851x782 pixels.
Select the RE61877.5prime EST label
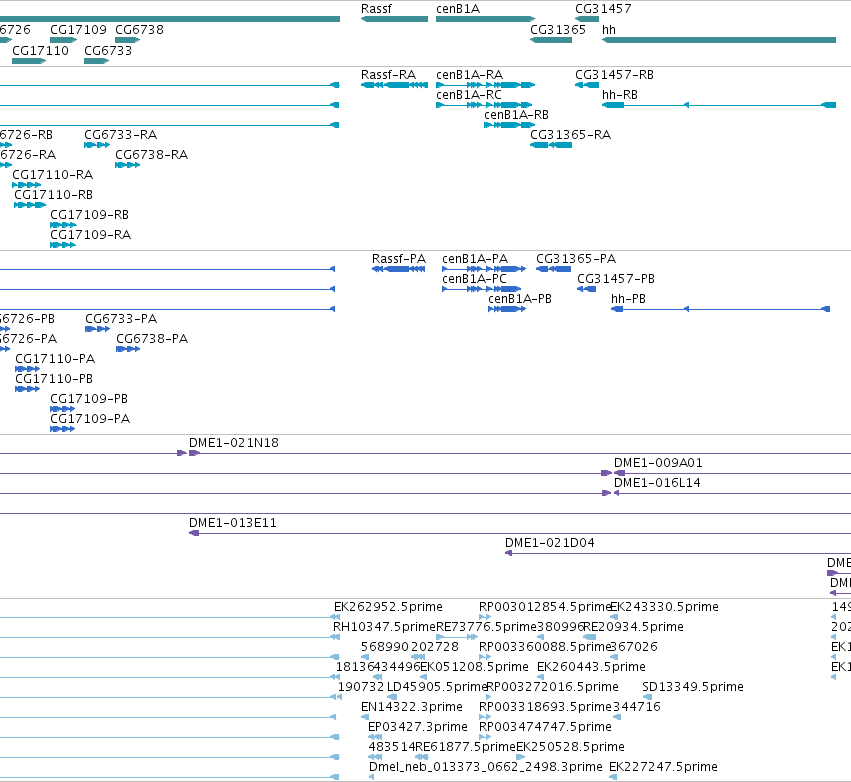pyautogui.click(x=465, y=747)
